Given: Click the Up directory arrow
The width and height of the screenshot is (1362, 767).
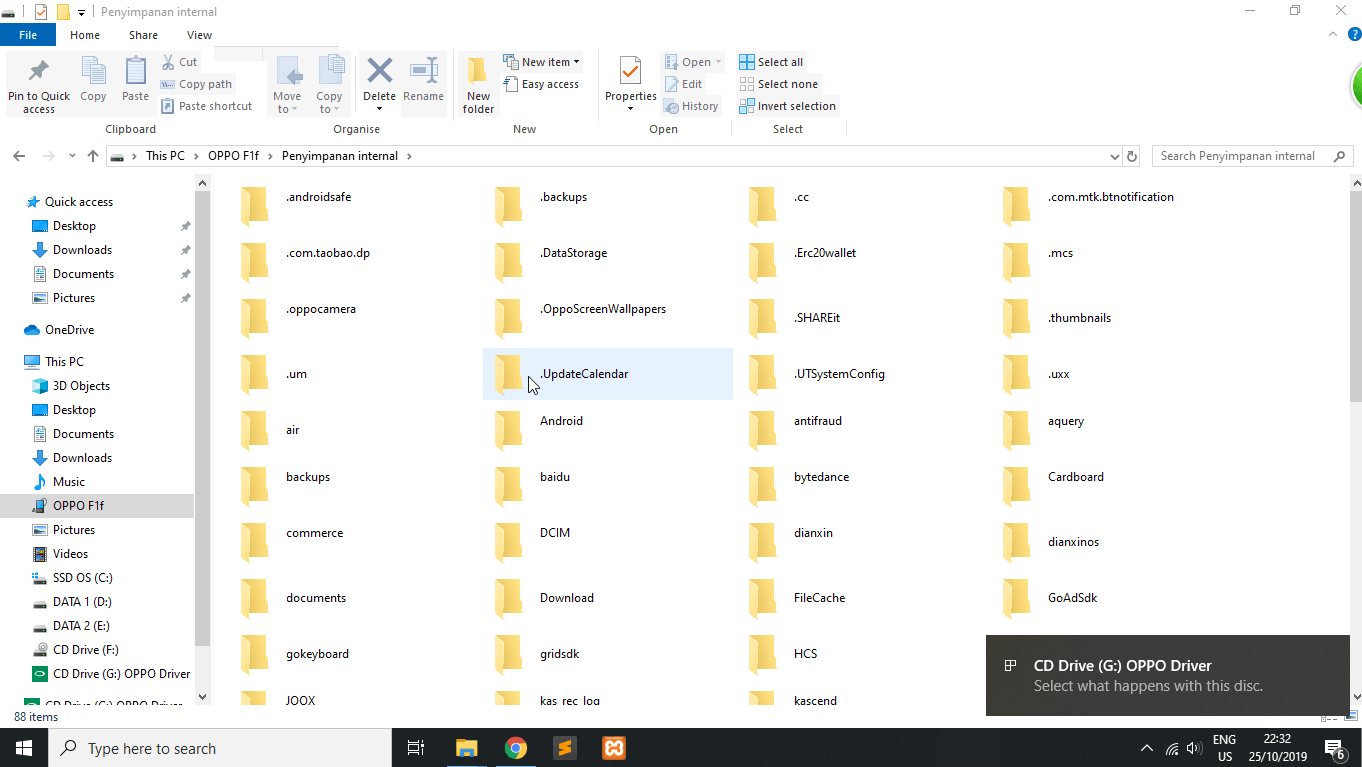Looking at the screenshot, I should point(93,156).
